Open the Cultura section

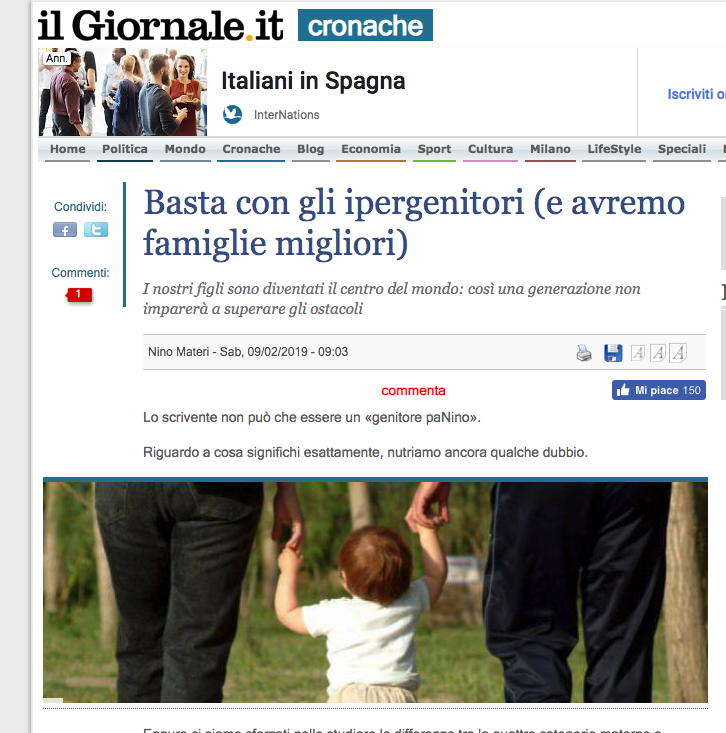[490, 149]
